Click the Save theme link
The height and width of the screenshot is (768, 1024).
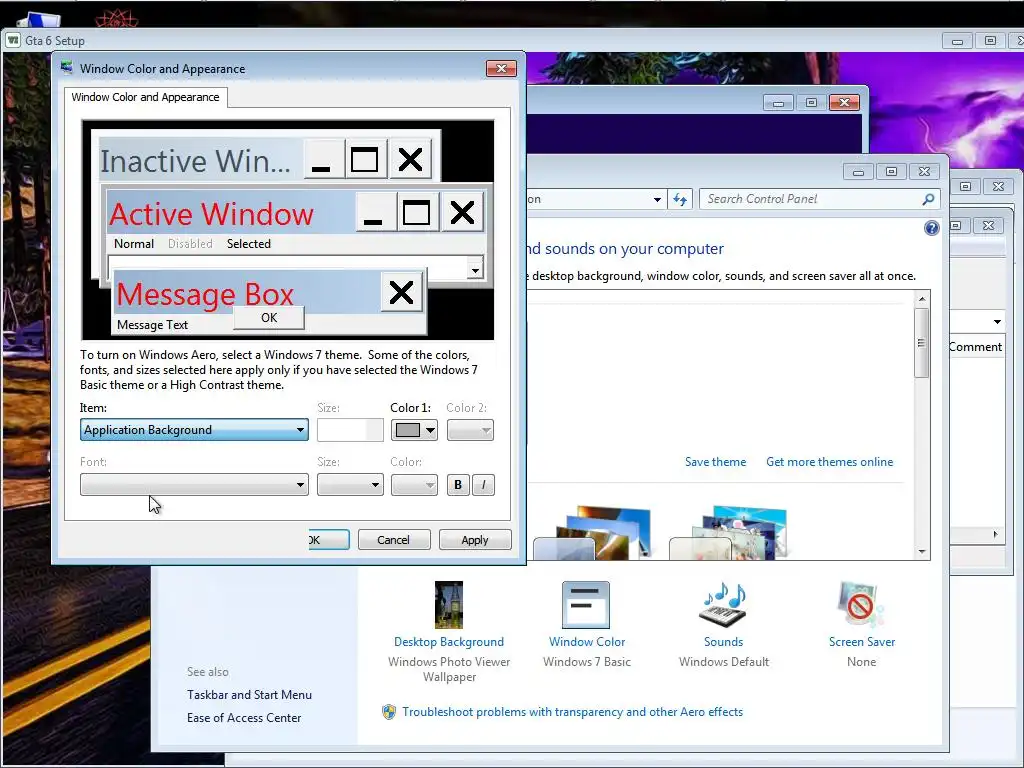click(715, 462)
